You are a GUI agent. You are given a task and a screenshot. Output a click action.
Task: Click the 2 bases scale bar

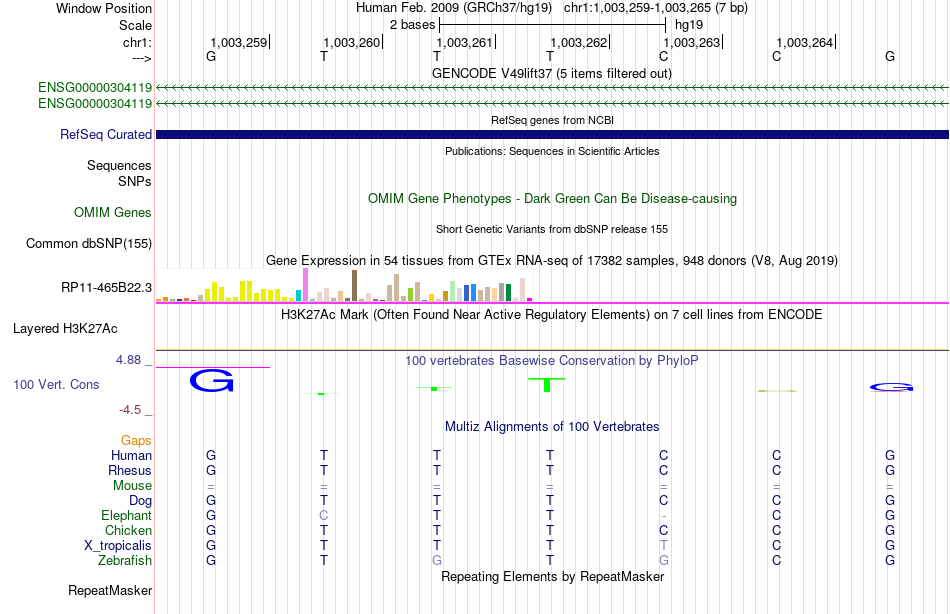coord(552,25)
